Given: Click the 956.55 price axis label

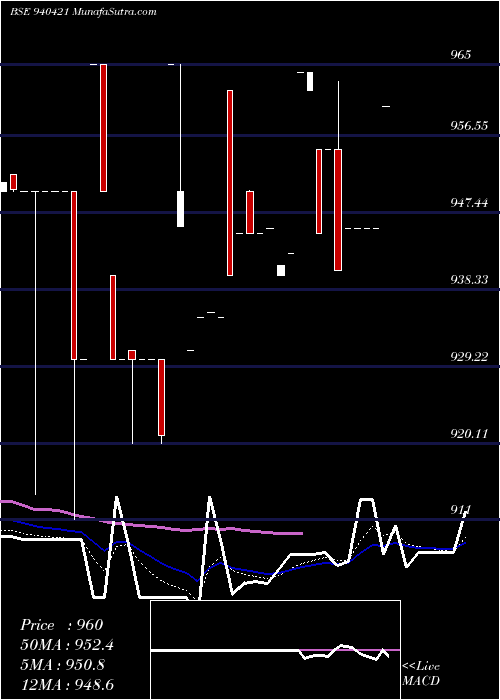Looking at the screenshot, I should click(x=469, y=126).
